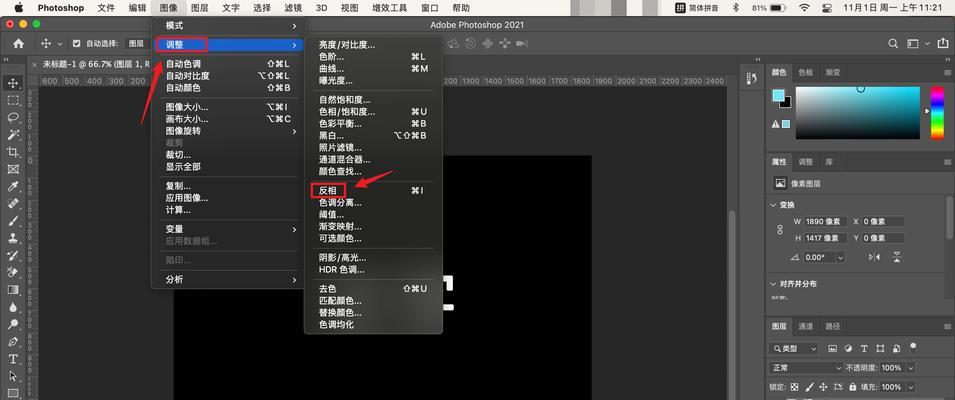
Task: Select the Move tool in the toolbar
Action: coord(13,83)
